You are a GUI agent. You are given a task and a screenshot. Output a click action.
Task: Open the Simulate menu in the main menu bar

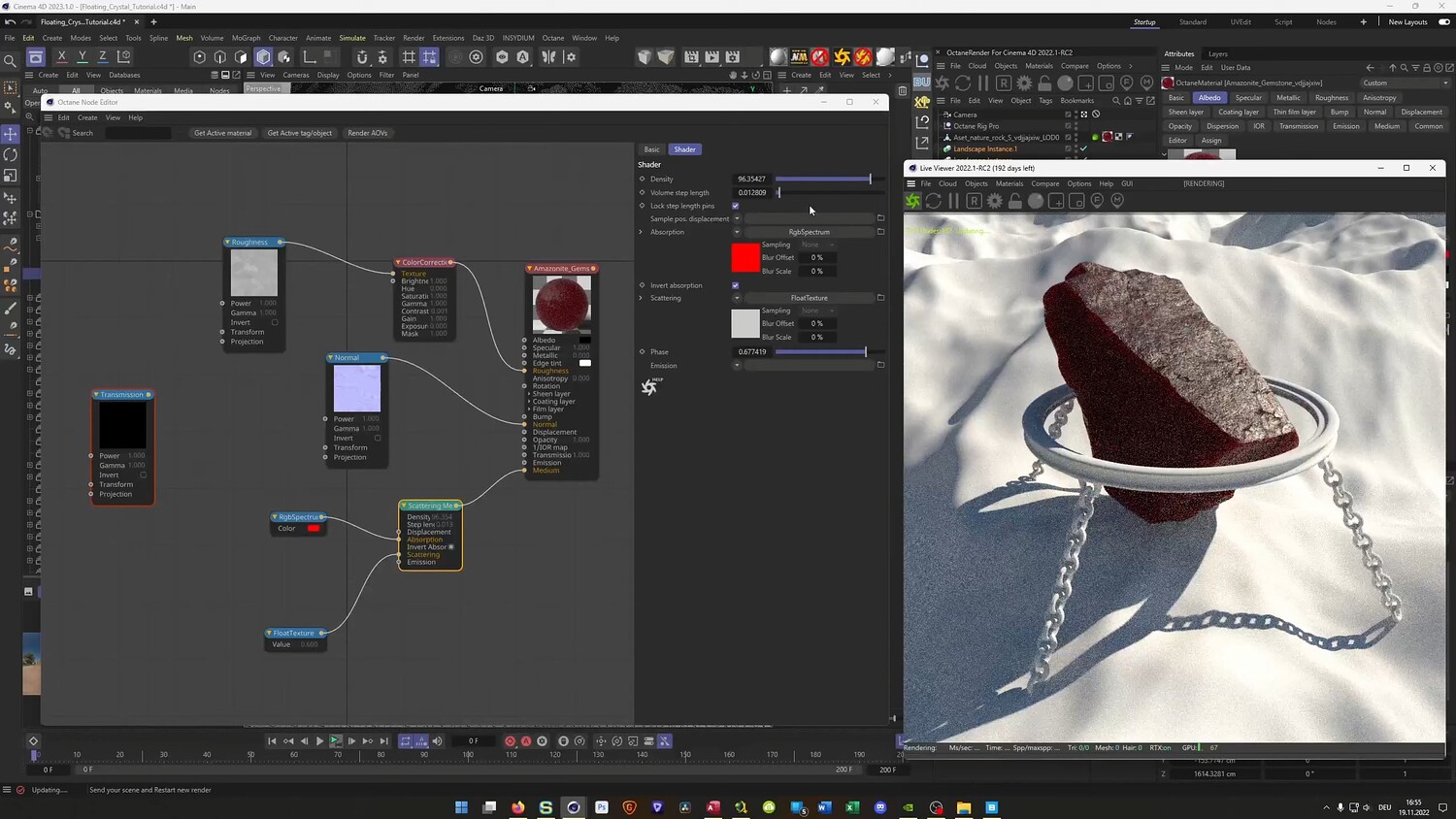[x=352, y=38]
